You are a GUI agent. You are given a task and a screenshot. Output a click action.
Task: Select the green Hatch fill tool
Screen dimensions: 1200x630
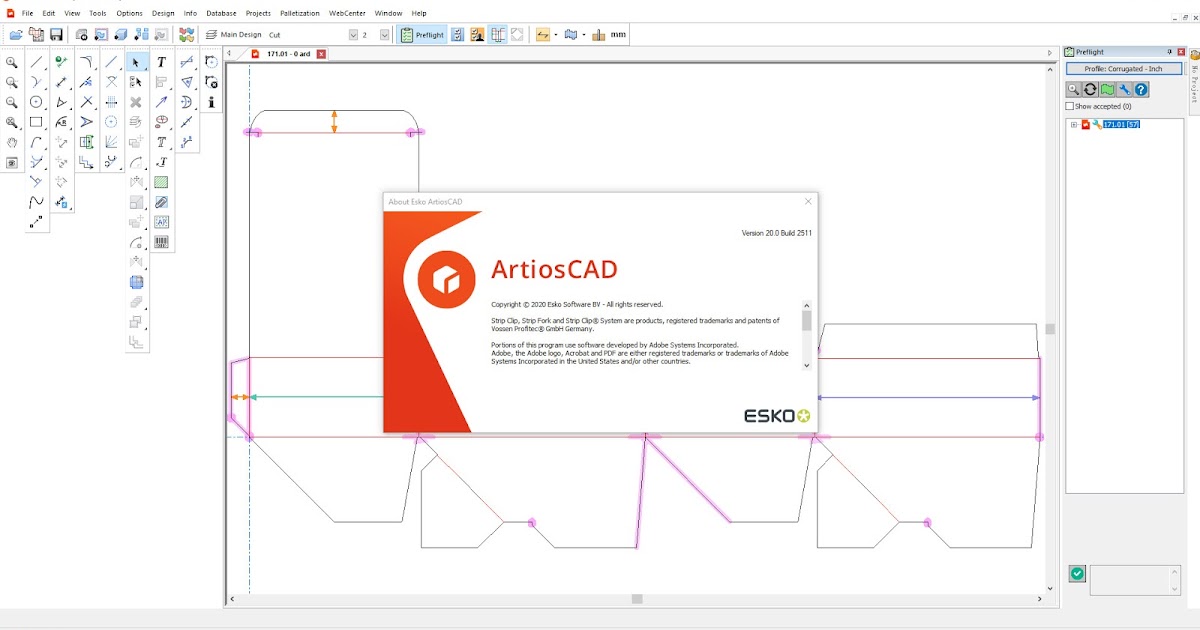pyautogui.click(x=161, y=182)
